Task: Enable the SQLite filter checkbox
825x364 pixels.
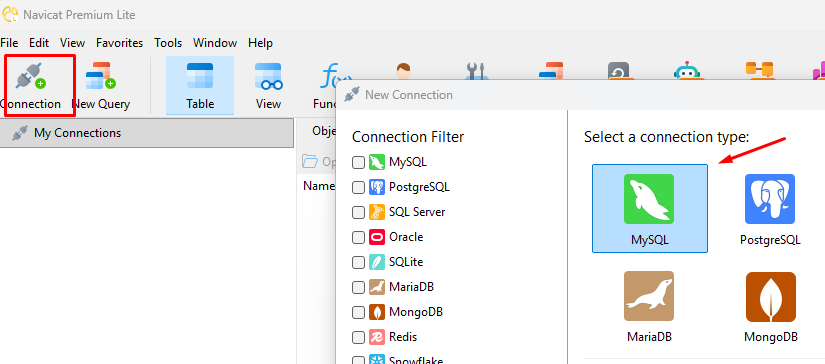Action: pyautogui.click(x=358, y=262)
